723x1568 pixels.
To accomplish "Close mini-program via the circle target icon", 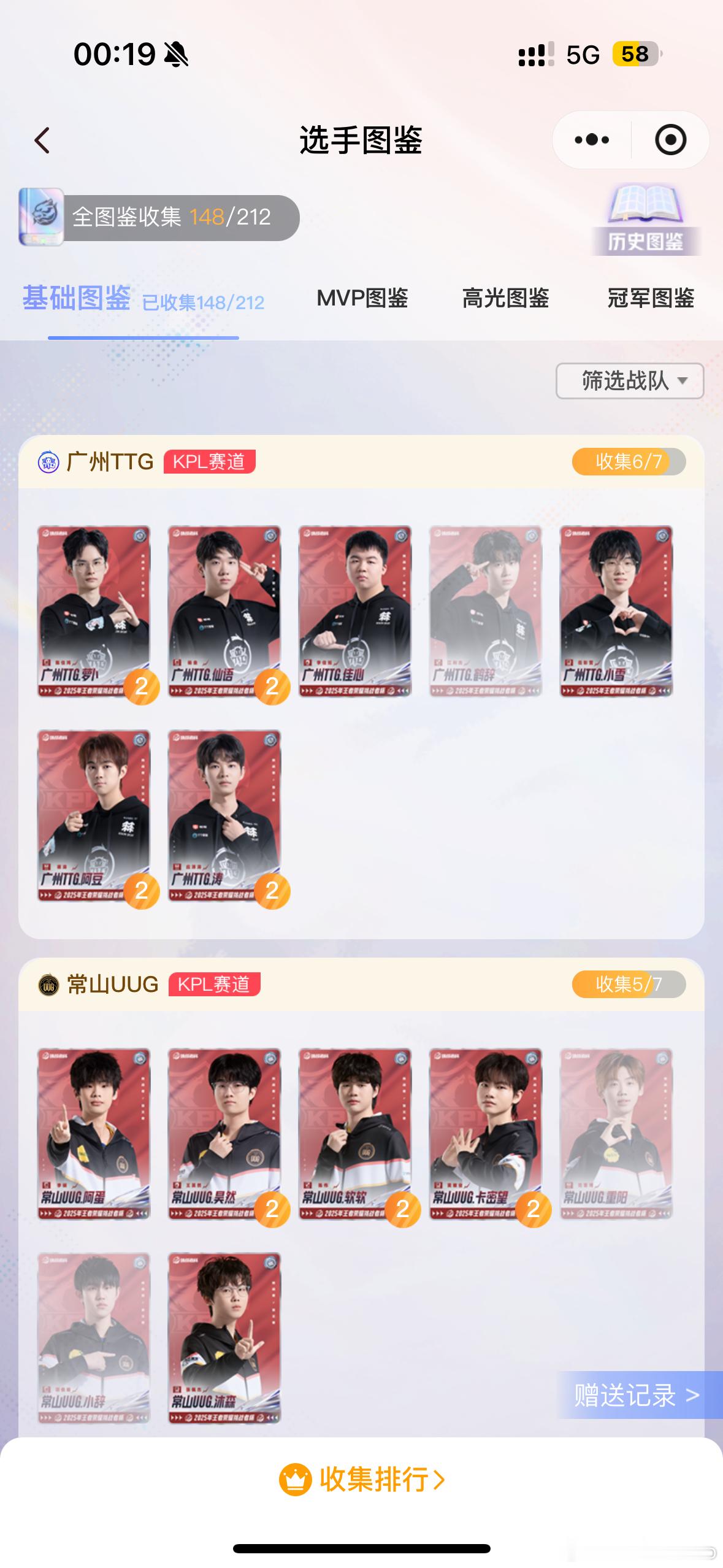I will tap(670, 140).
